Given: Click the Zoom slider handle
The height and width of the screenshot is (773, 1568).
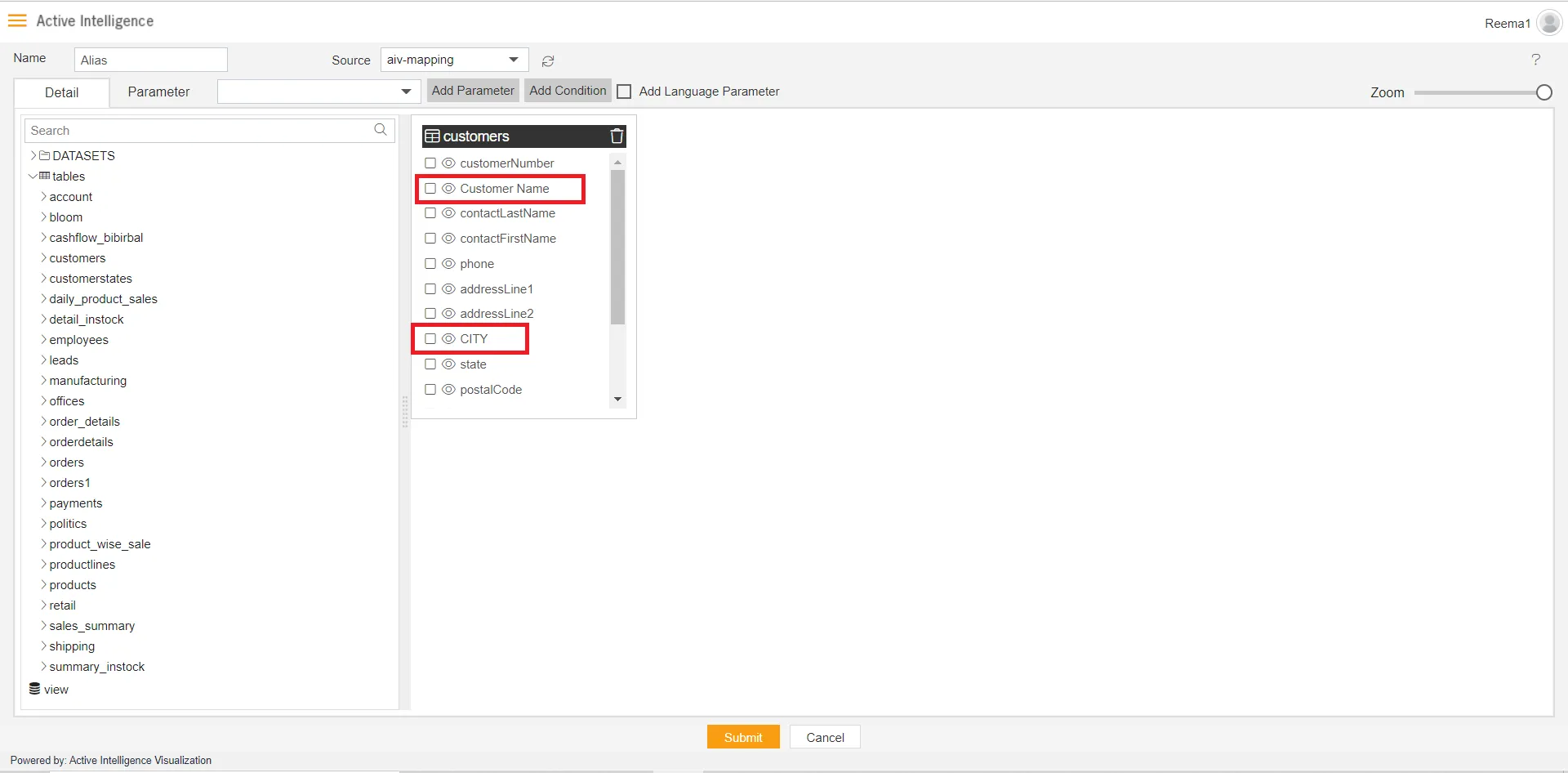Looking at the screenshot, I should click(1543, 92).
